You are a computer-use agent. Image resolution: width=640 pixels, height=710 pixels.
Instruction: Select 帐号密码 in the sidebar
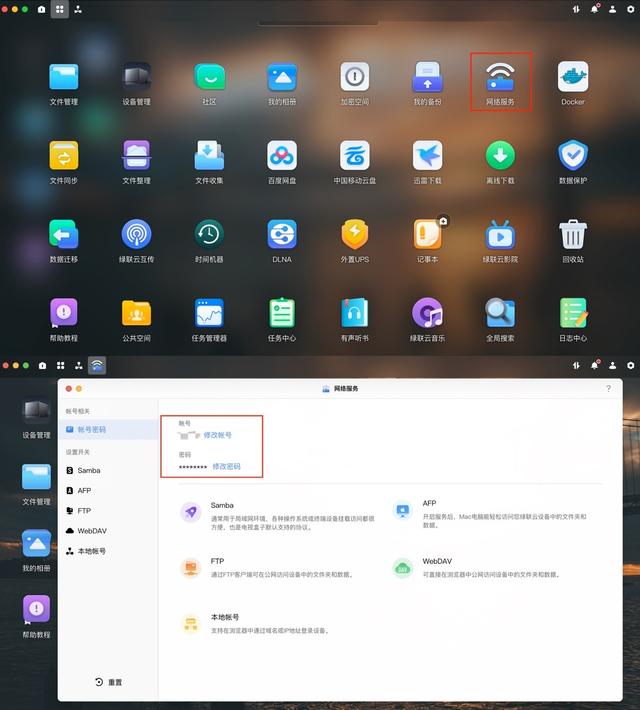click(x=108, y=429)
